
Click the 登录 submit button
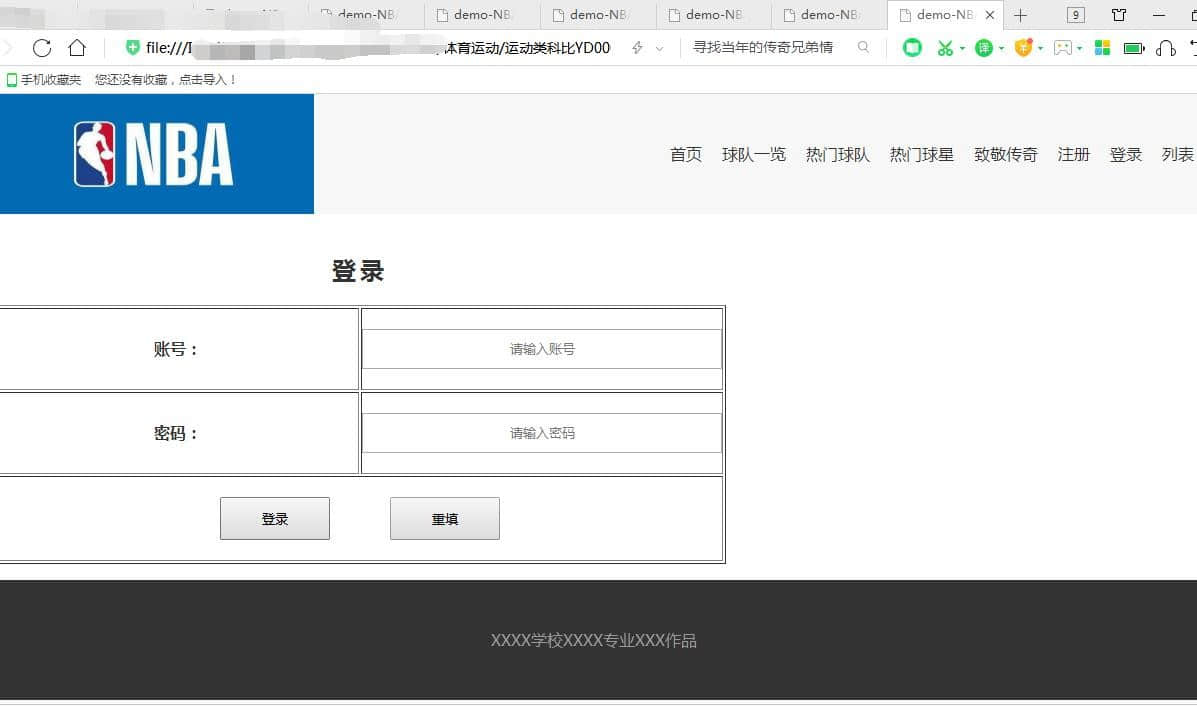[275, 519]
